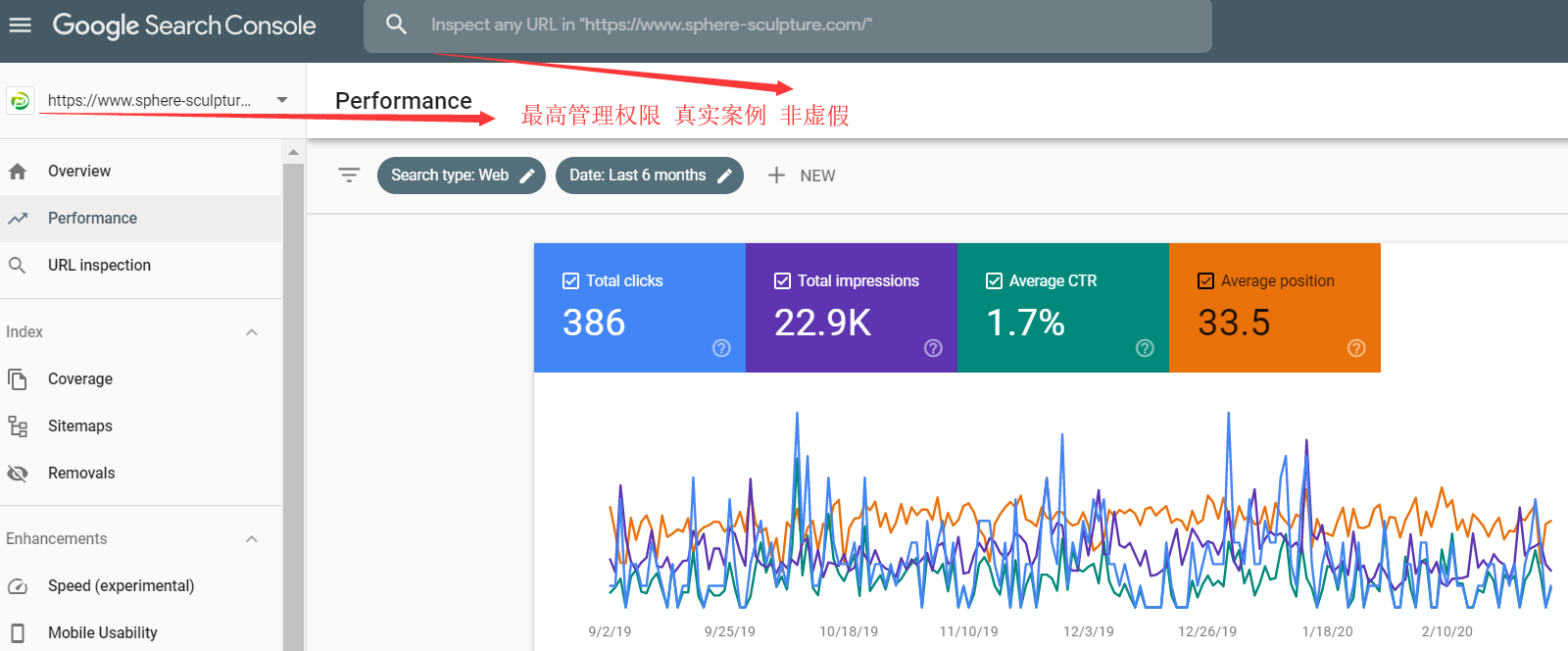Open the filter rows icon
Image resolution: width=1568 pixels, height=651 pixels.
click(x=349, y=175)
